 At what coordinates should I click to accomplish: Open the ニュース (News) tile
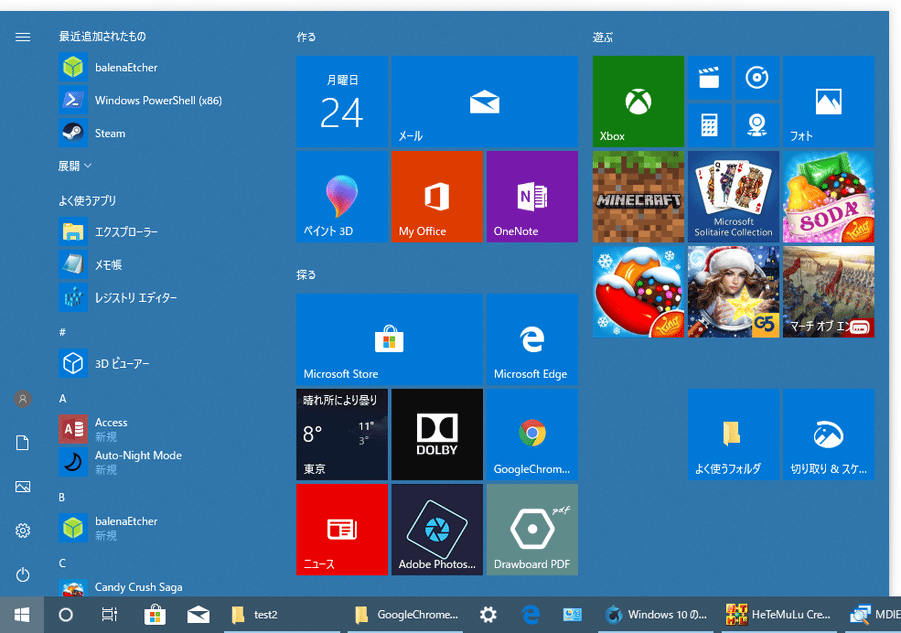click(342, 530)
